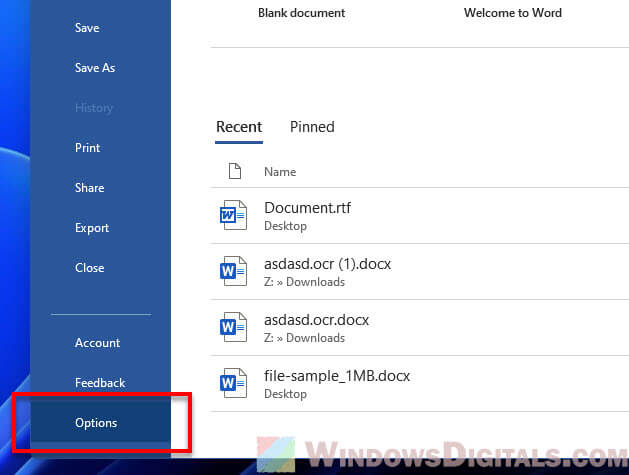The height and width of the screenshot is (475, 629).
Task: Click the Word icon for asdasd.ocr (1).docx
Action: 233,271
